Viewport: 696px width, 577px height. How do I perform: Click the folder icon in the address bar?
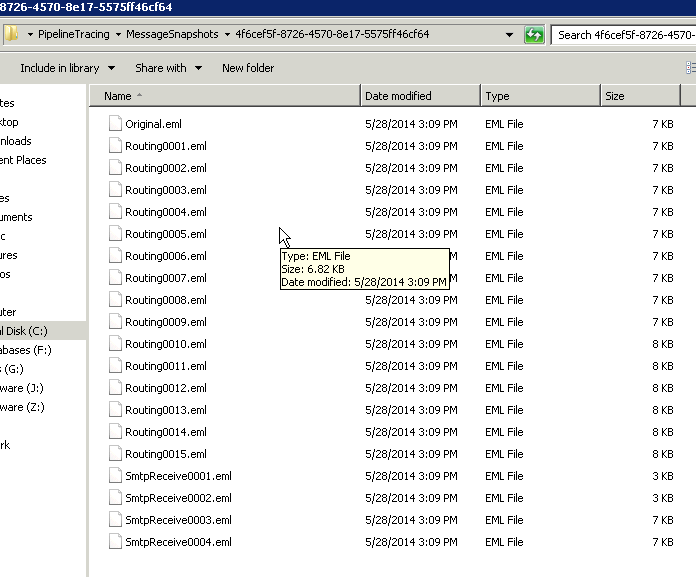(11, 34)
